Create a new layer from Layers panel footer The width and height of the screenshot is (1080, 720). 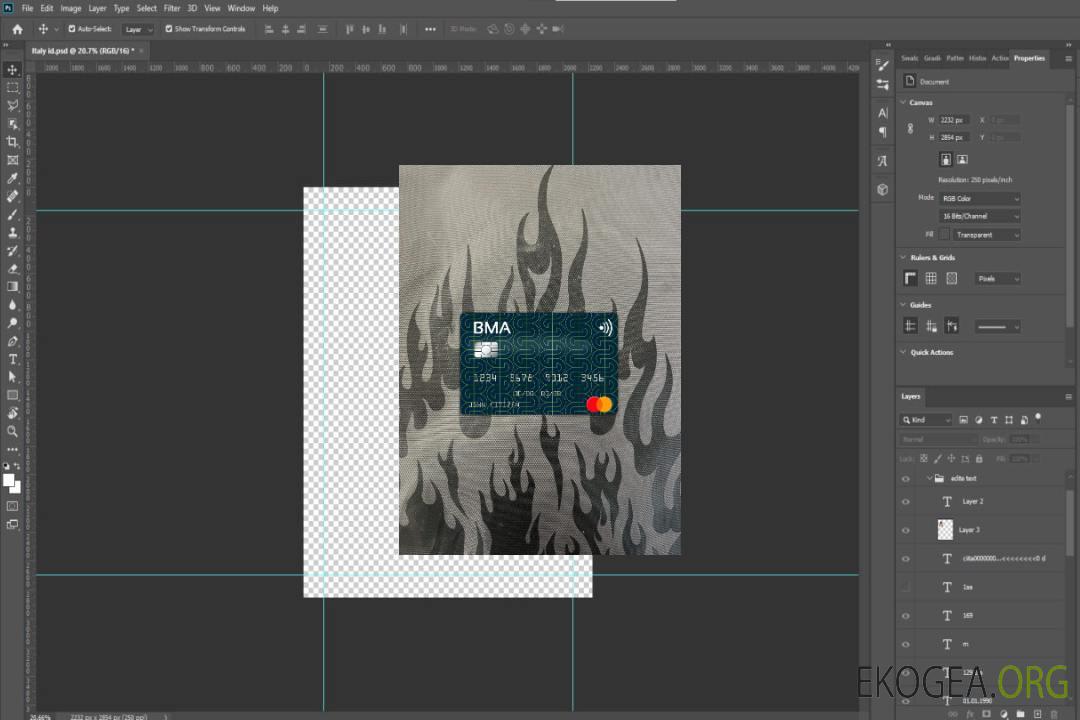point(1036,714)
